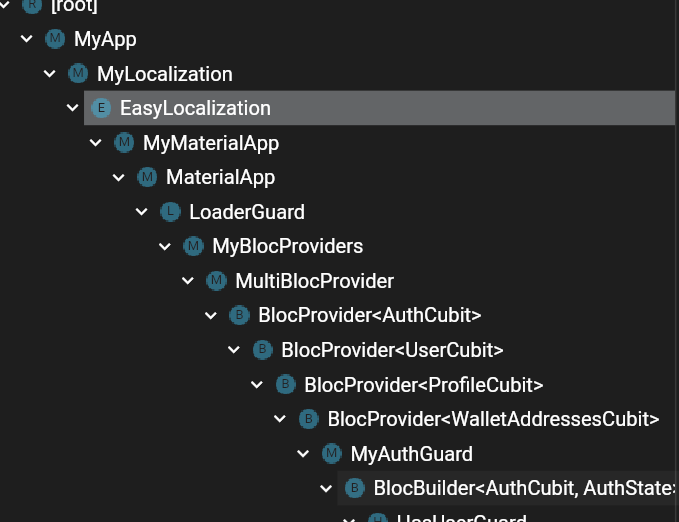Image resolution: width=679 pixels, height=522 pixels.
Task: Select the MyLocalization widget label
Action: (165, 74)
